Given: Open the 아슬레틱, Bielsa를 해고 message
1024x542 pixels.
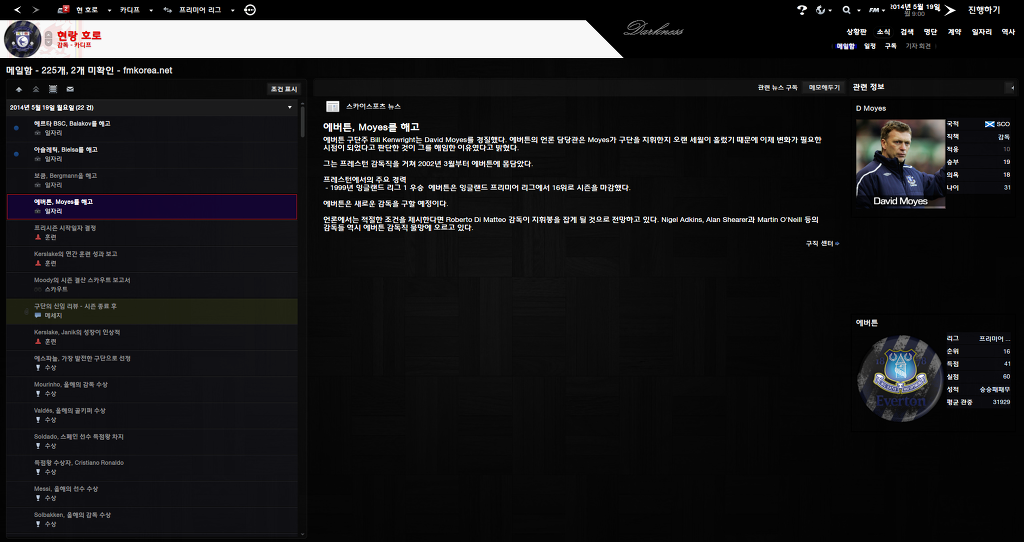Looking at the screenshot, I should 152,155.
